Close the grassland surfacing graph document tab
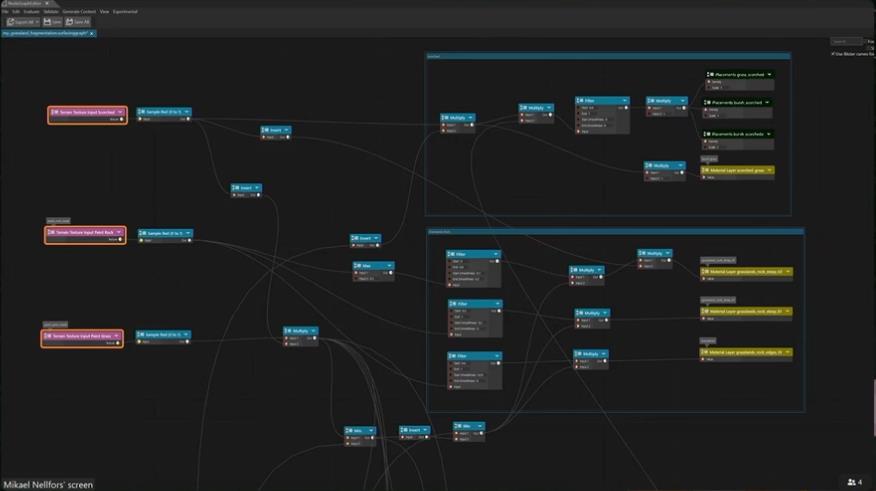Image resolution: width=876 pixels, height=491 pixels. point(92,34)
